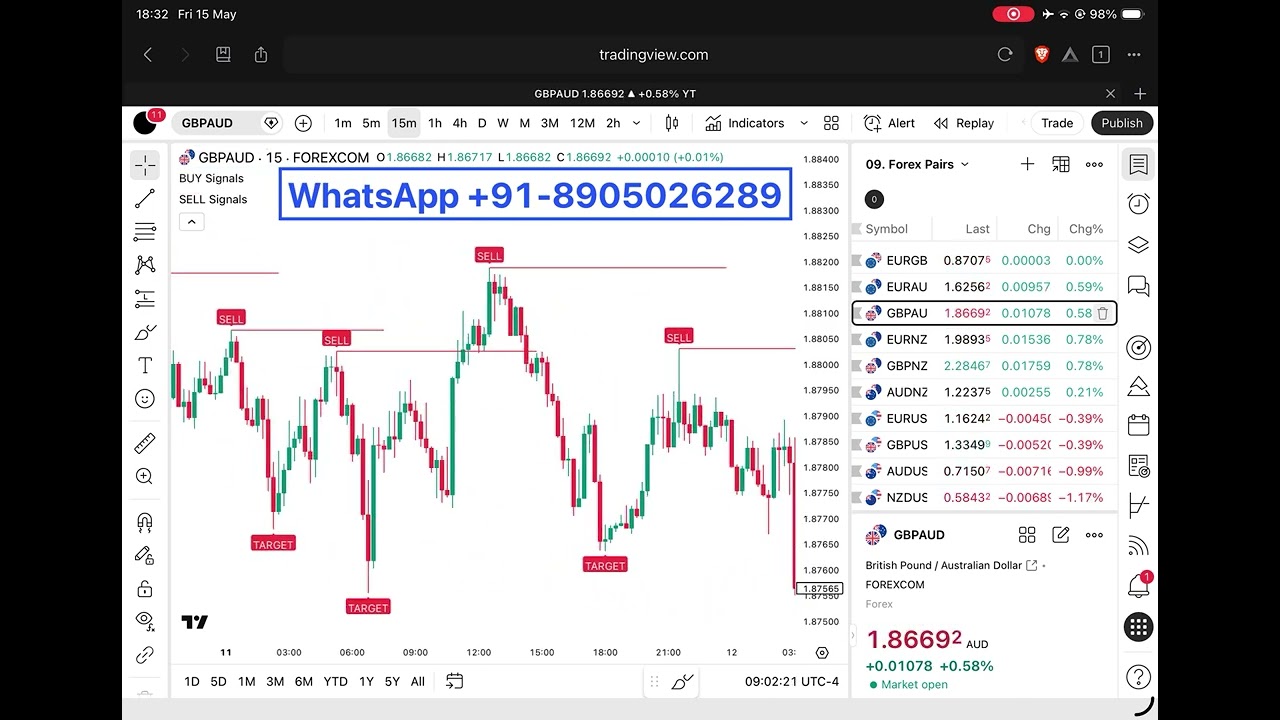This screenshot has height=720, width=1280.
Task: Toggle magnet mode for drawings
Action: pyautogui.click(x=145, y=522)
